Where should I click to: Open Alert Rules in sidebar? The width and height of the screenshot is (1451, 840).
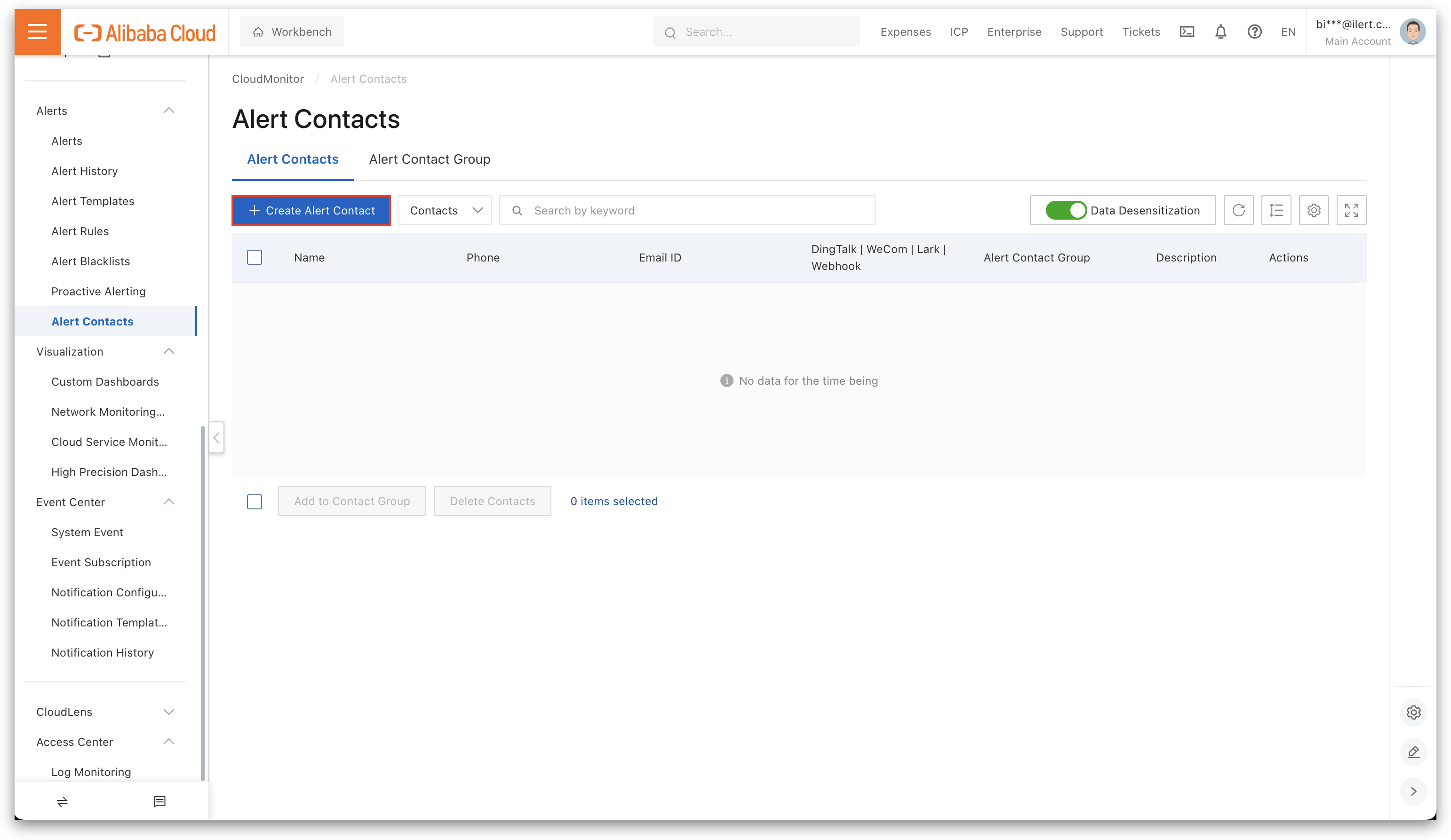coord(80,231)
